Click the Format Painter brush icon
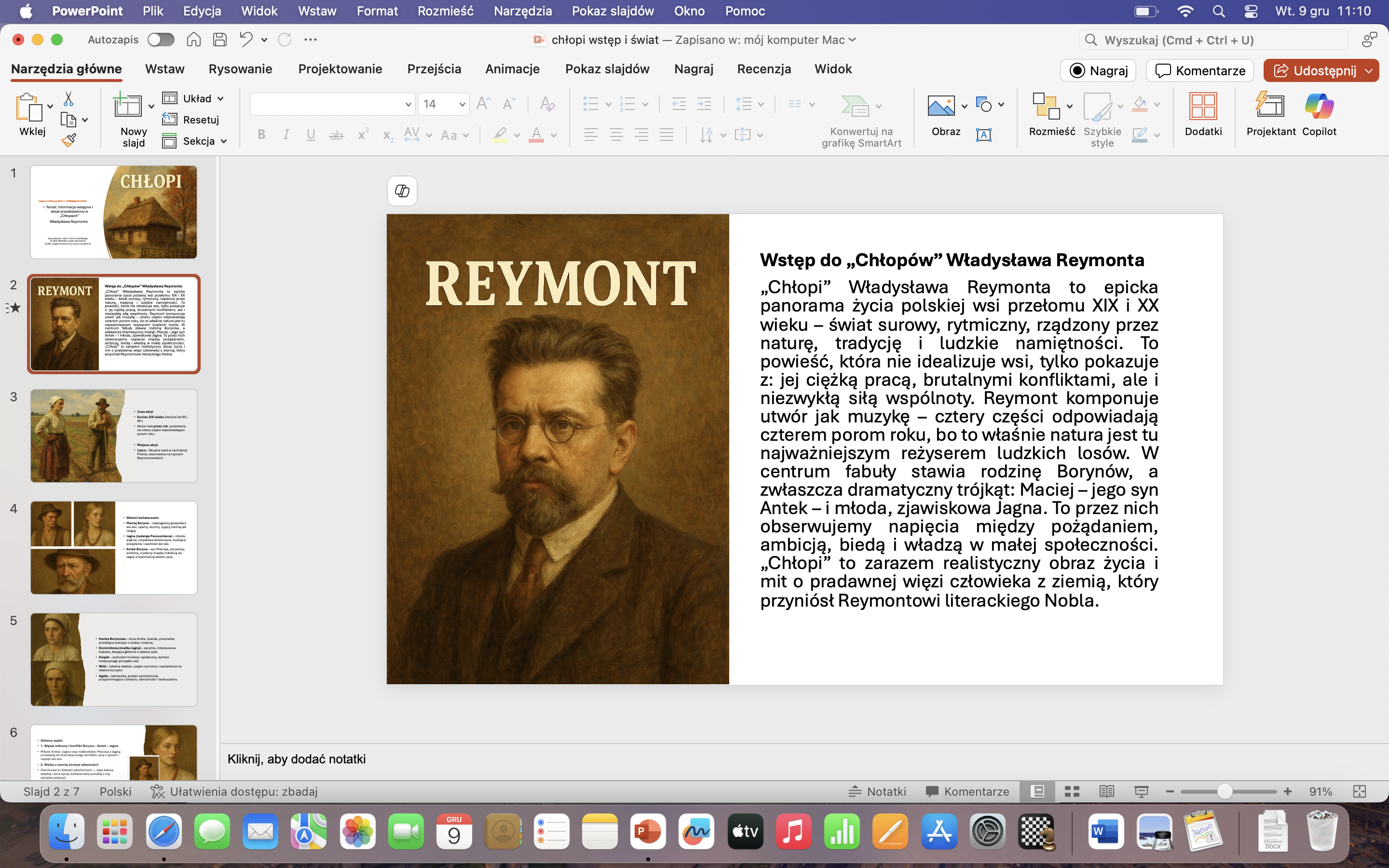This screenshot has height=868, width=1389. pos(69,140)
